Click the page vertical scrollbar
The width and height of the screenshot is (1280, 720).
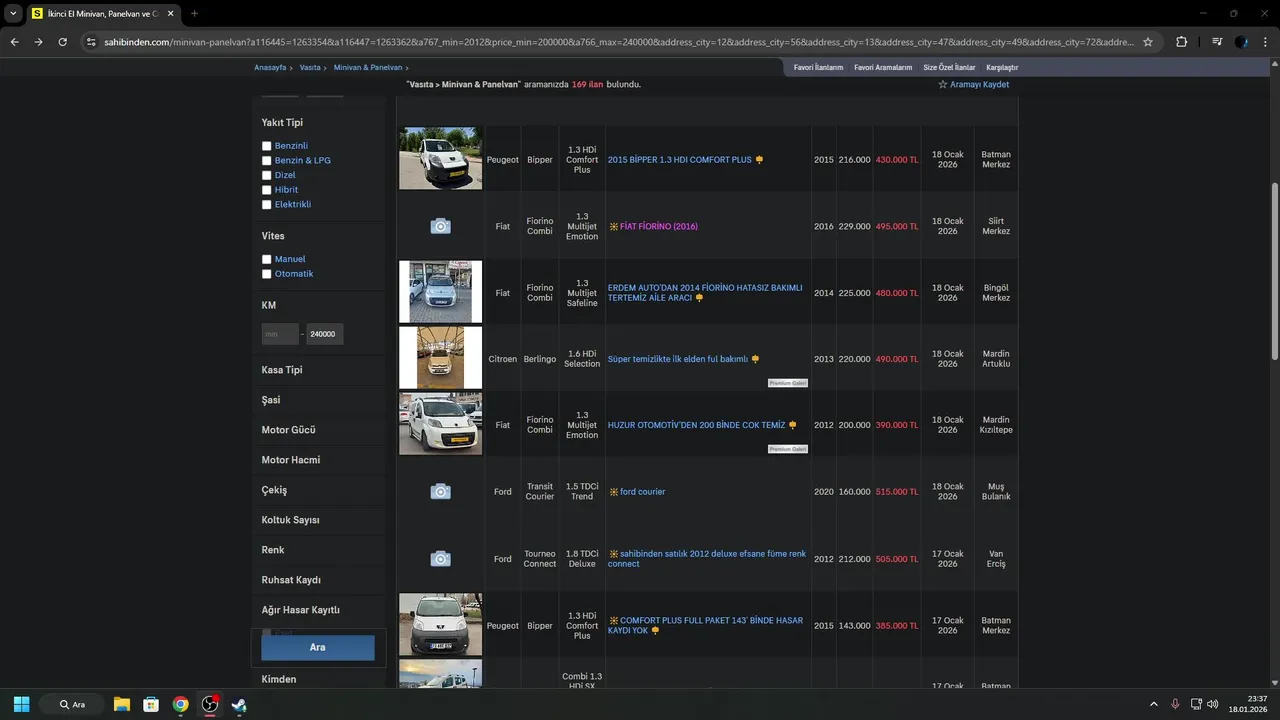pos(1274,270)
